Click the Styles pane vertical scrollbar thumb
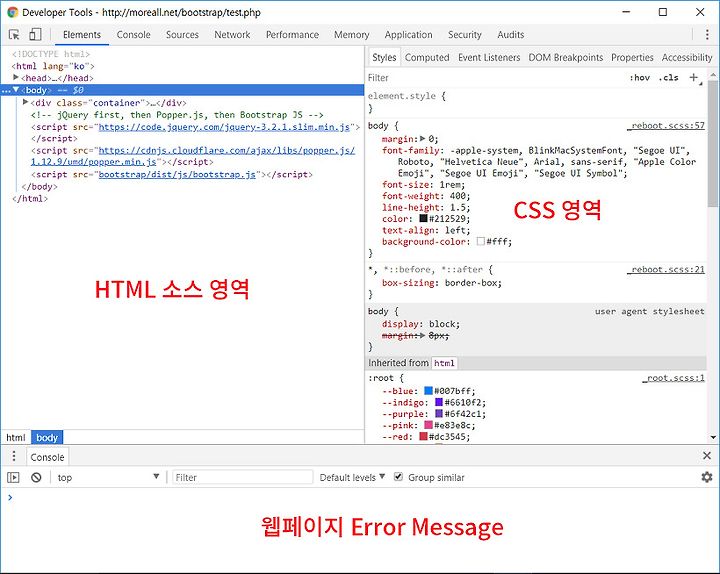Image resolution: width=720 pixels, height=574 pixels. (x=713, y=143)
